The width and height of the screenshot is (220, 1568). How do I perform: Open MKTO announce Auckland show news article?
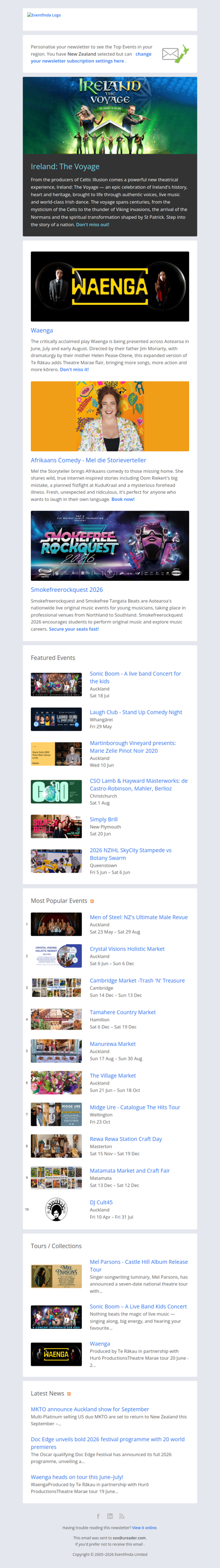(90, 1409)
